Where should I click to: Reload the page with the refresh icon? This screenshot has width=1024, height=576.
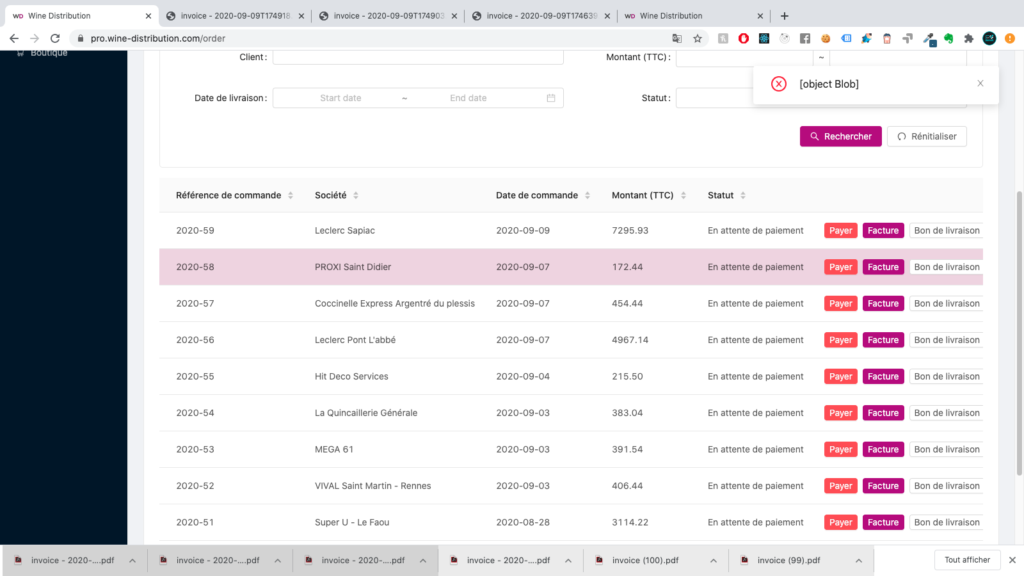[x=56, y=38]
